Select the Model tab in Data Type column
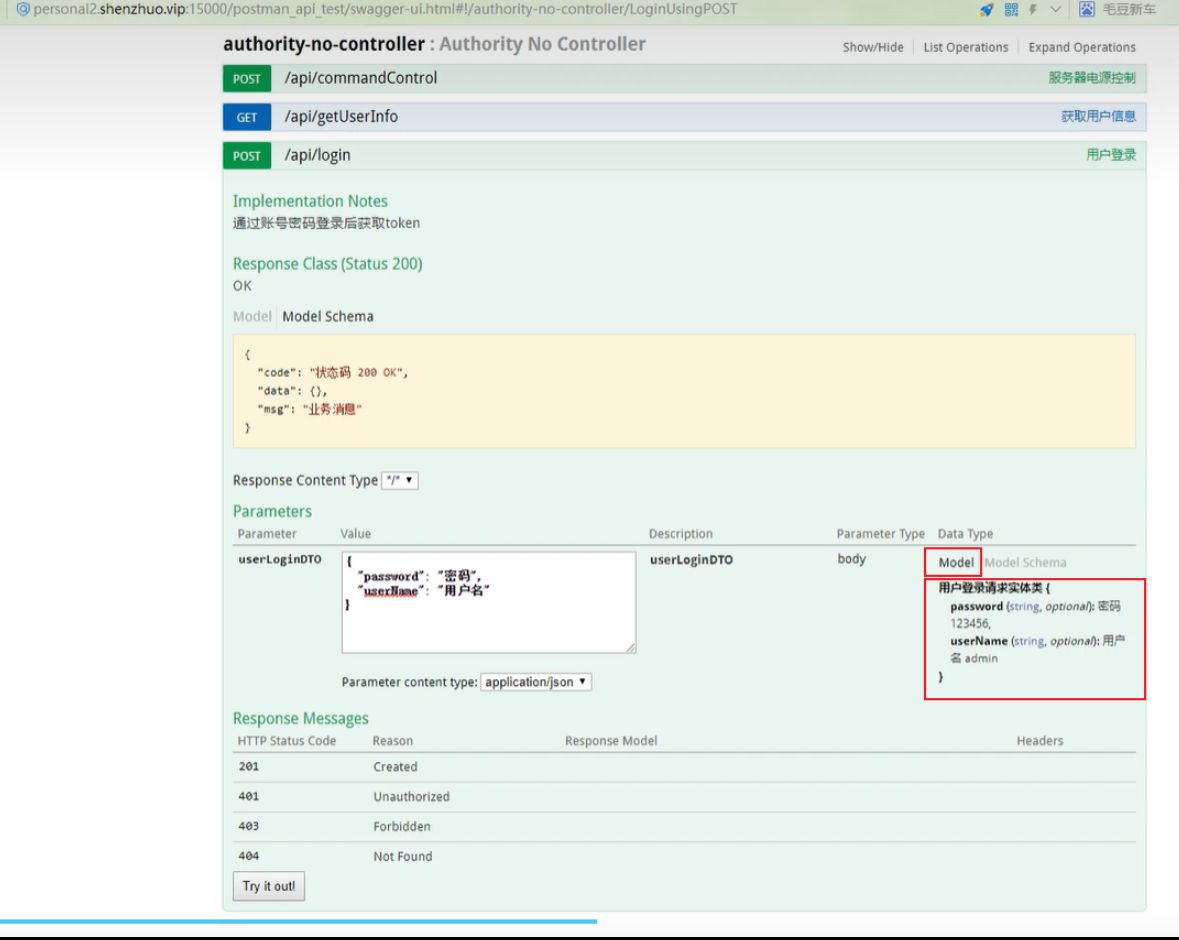Image resolution: width=1179 pixels, height=940 pixels. pos(956,563)
